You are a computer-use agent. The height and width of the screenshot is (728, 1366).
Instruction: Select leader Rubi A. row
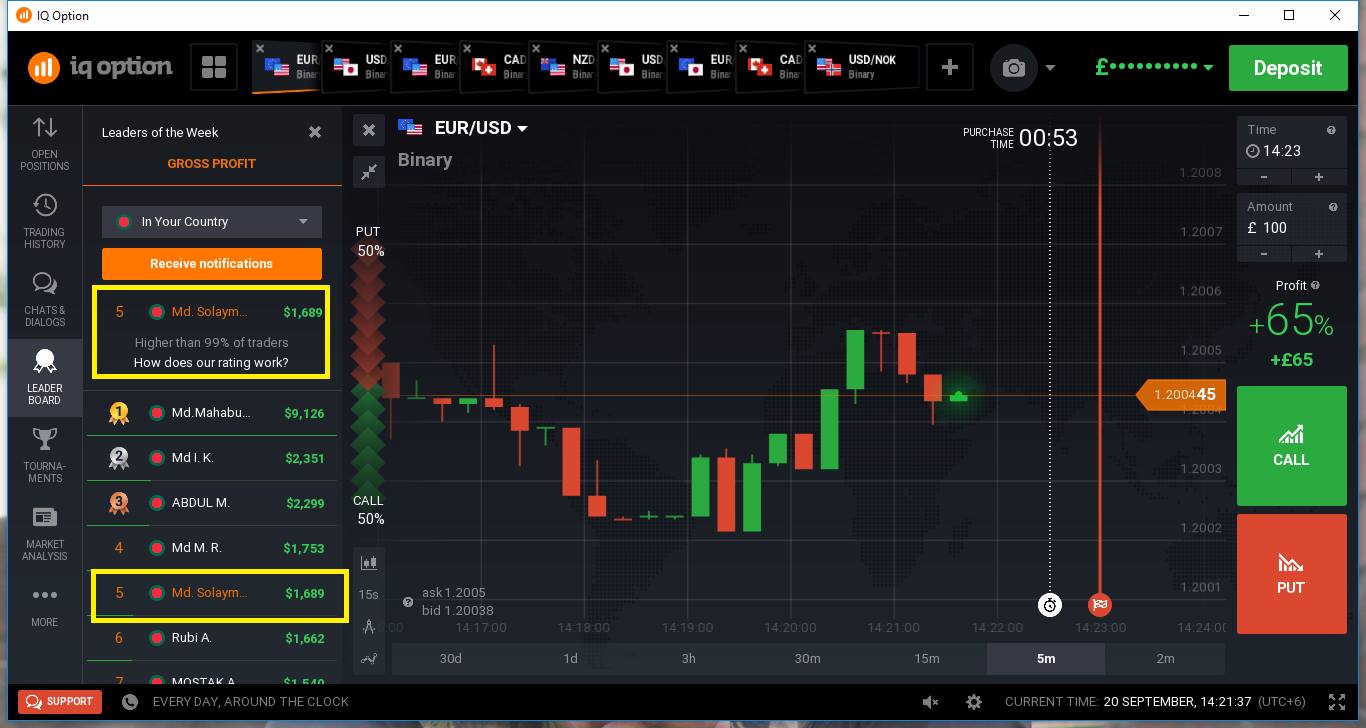(x=212, y=638)
